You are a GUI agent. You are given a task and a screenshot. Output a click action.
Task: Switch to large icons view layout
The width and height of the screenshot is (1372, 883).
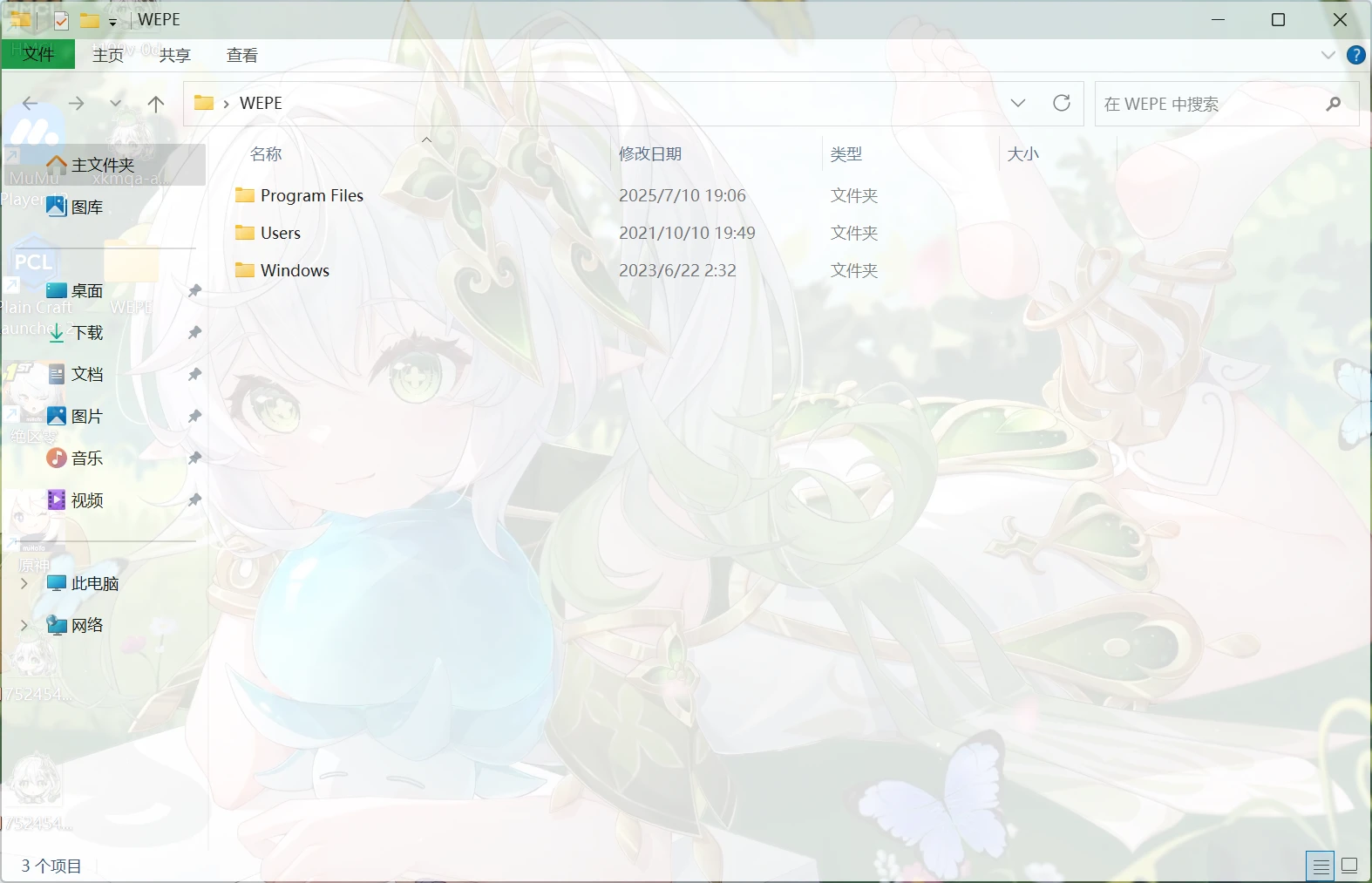[x=1349, y=866]
